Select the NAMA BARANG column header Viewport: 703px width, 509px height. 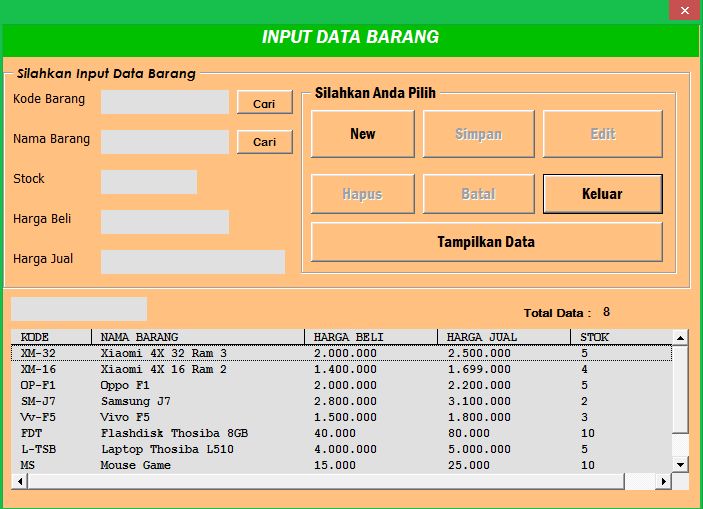coord(198,337)
